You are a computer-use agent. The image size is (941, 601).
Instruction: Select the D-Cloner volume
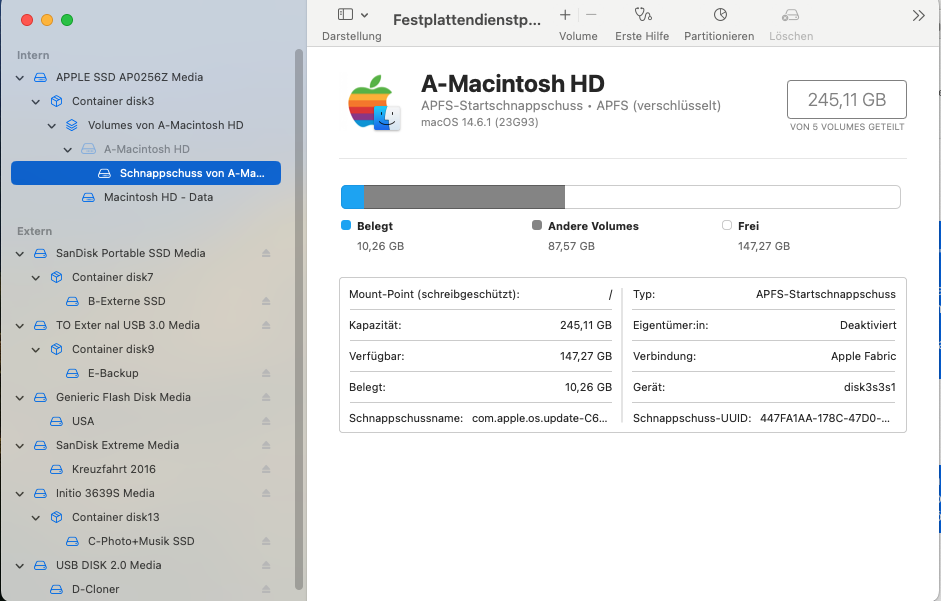(x=95, y=589)
